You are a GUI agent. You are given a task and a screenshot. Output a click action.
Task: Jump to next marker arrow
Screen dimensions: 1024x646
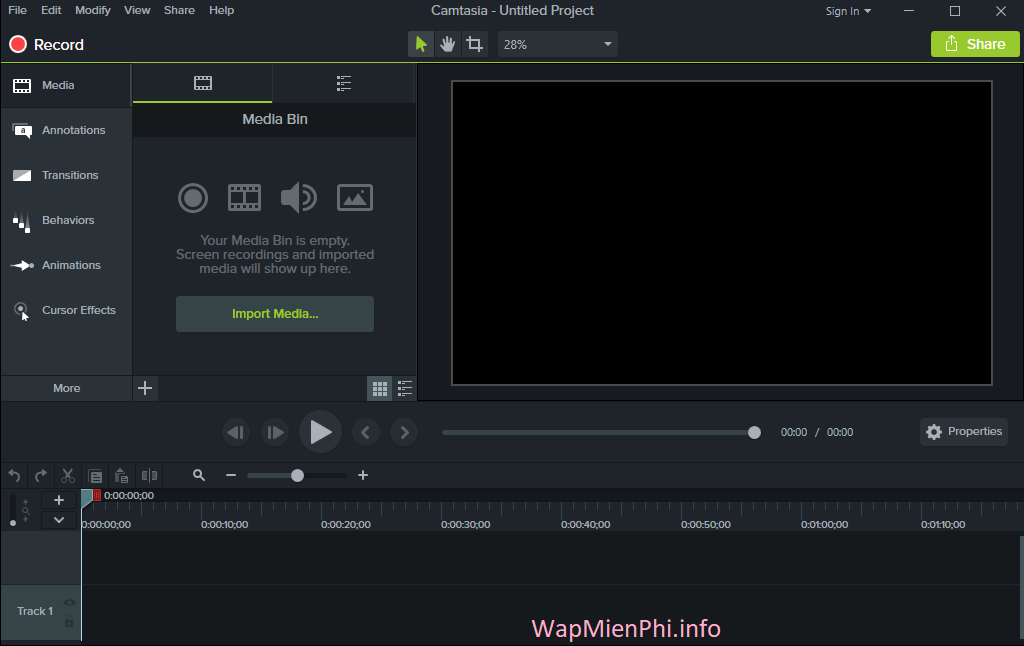coord(404,432)
